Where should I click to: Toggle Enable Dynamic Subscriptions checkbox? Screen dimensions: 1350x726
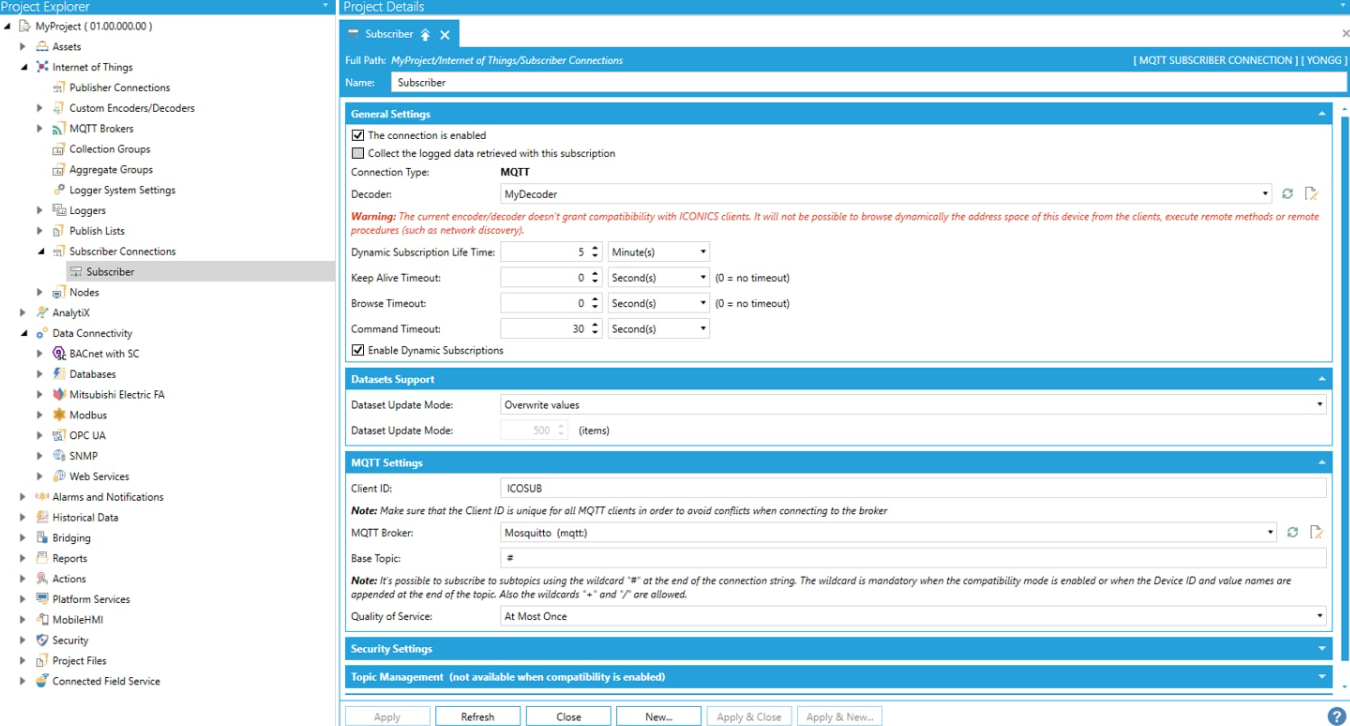click(x=358, y=351)
